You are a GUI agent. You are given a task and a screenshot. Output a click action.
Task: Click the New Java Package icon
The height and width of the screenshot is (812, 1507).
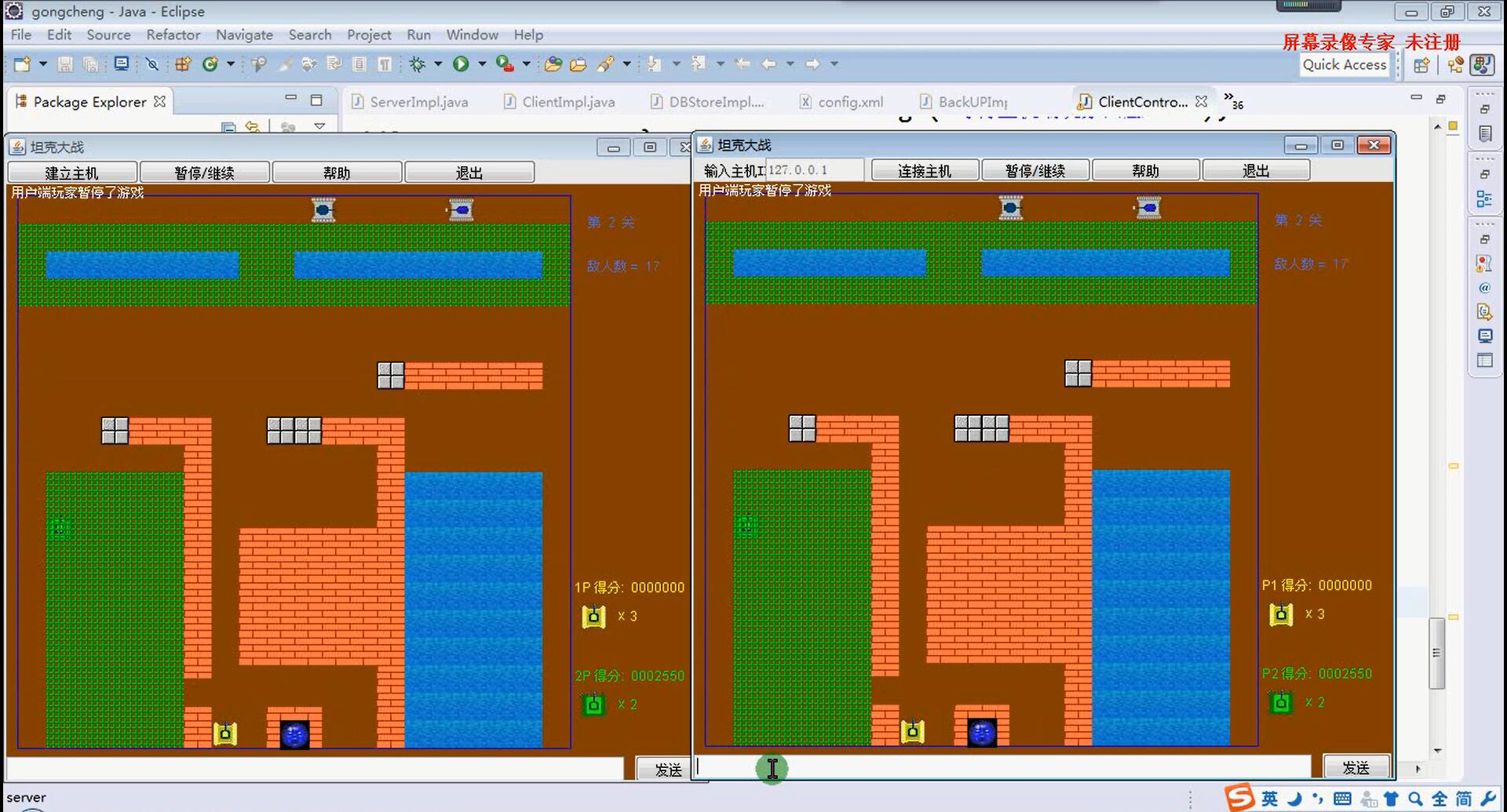click(x=183, y=64)
